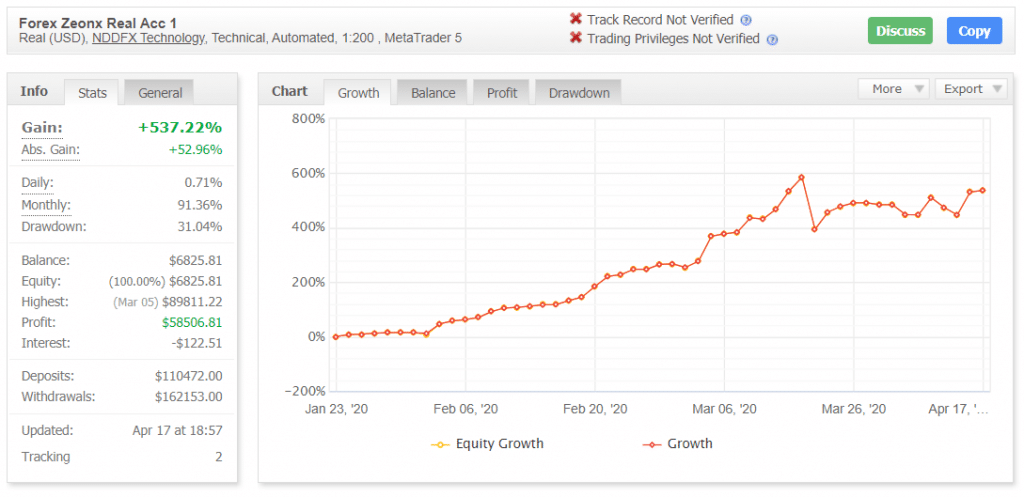Click the peak data point near 600%
The image size is (1024, 497).
802,178
